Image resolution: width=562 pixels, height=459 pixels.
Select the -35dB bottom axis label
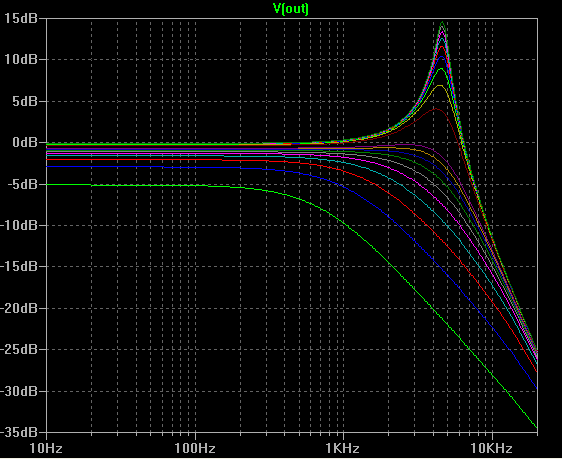point(19,432)
